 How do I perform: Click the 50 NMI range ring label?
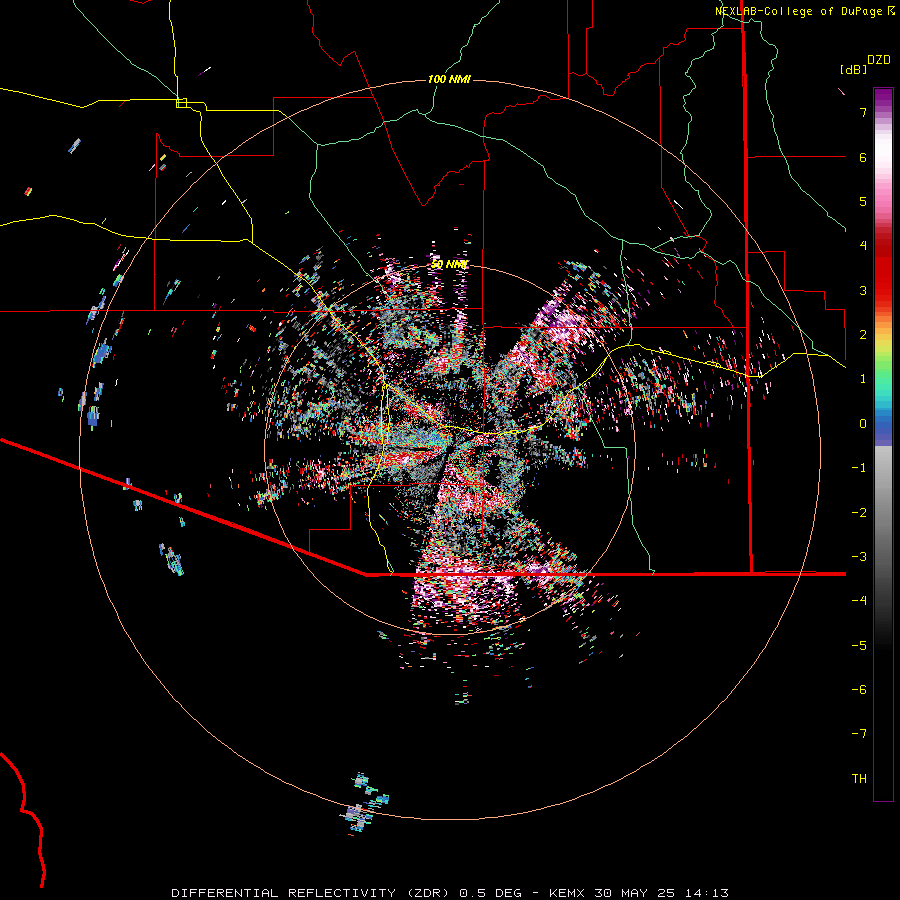(x=450, y=264)
